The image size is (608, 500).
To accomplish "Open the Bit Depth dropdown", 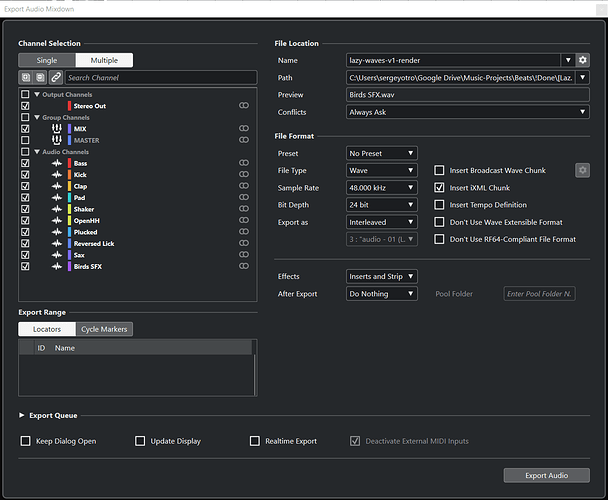I will (x=382, y=205).
